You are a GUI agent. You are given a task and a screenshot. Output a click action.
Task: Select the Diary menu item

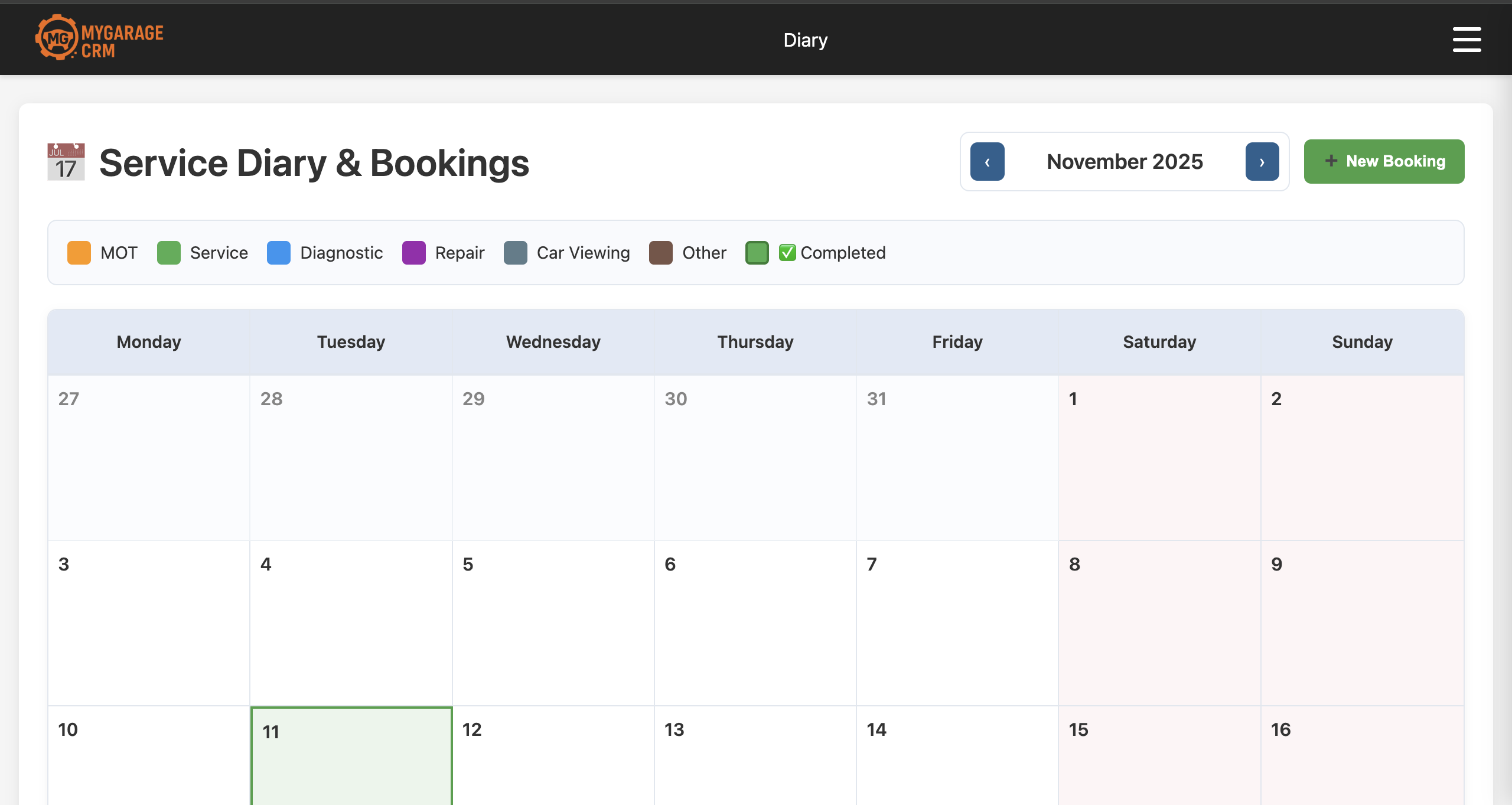point(806,39)
